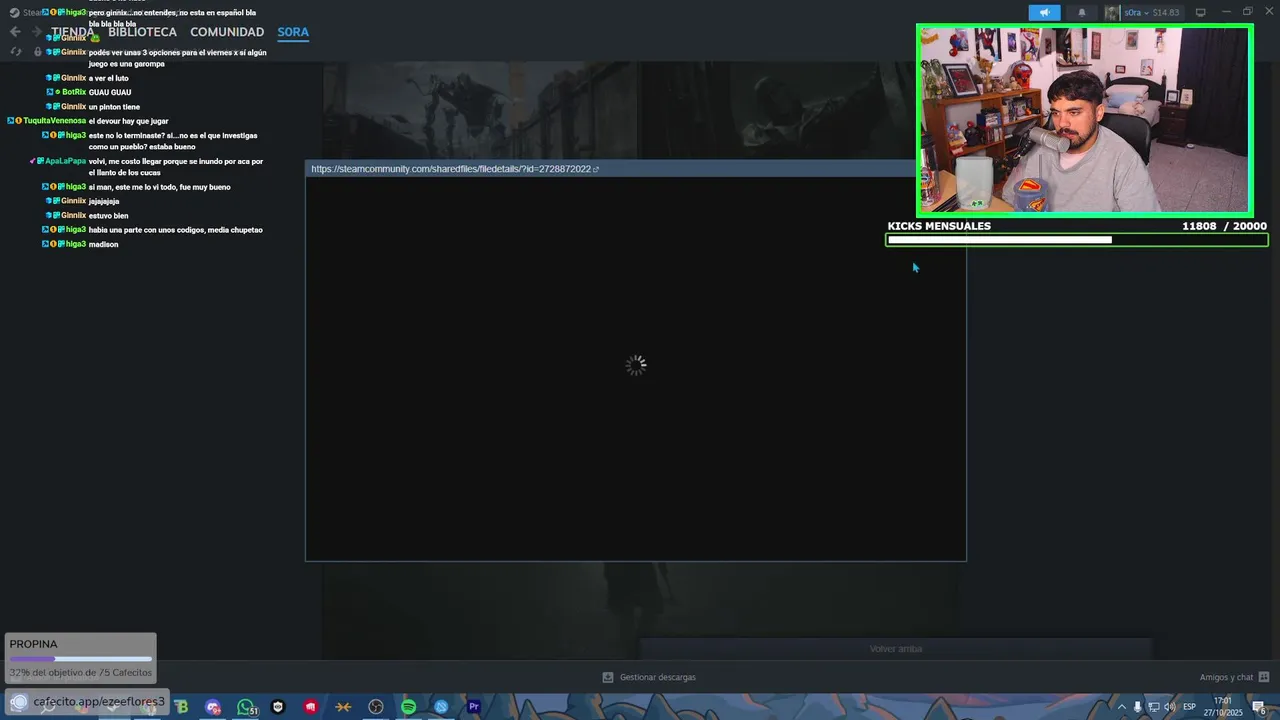Image resolution: width=1280 pixels, height=720 pixels.
Task: Click the Volver arriba button
Action: (x=896, y=649)
